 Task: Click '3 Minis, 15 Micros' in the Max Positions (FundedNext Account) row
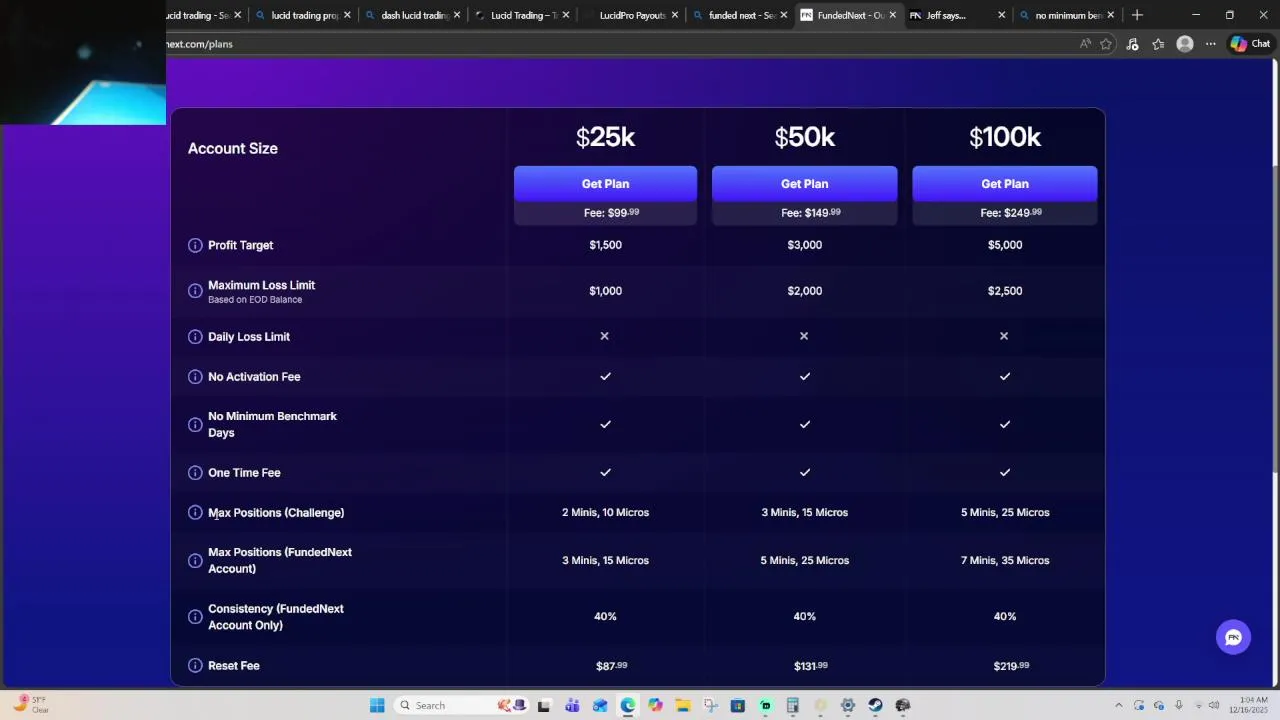click(x=605, y=561)
